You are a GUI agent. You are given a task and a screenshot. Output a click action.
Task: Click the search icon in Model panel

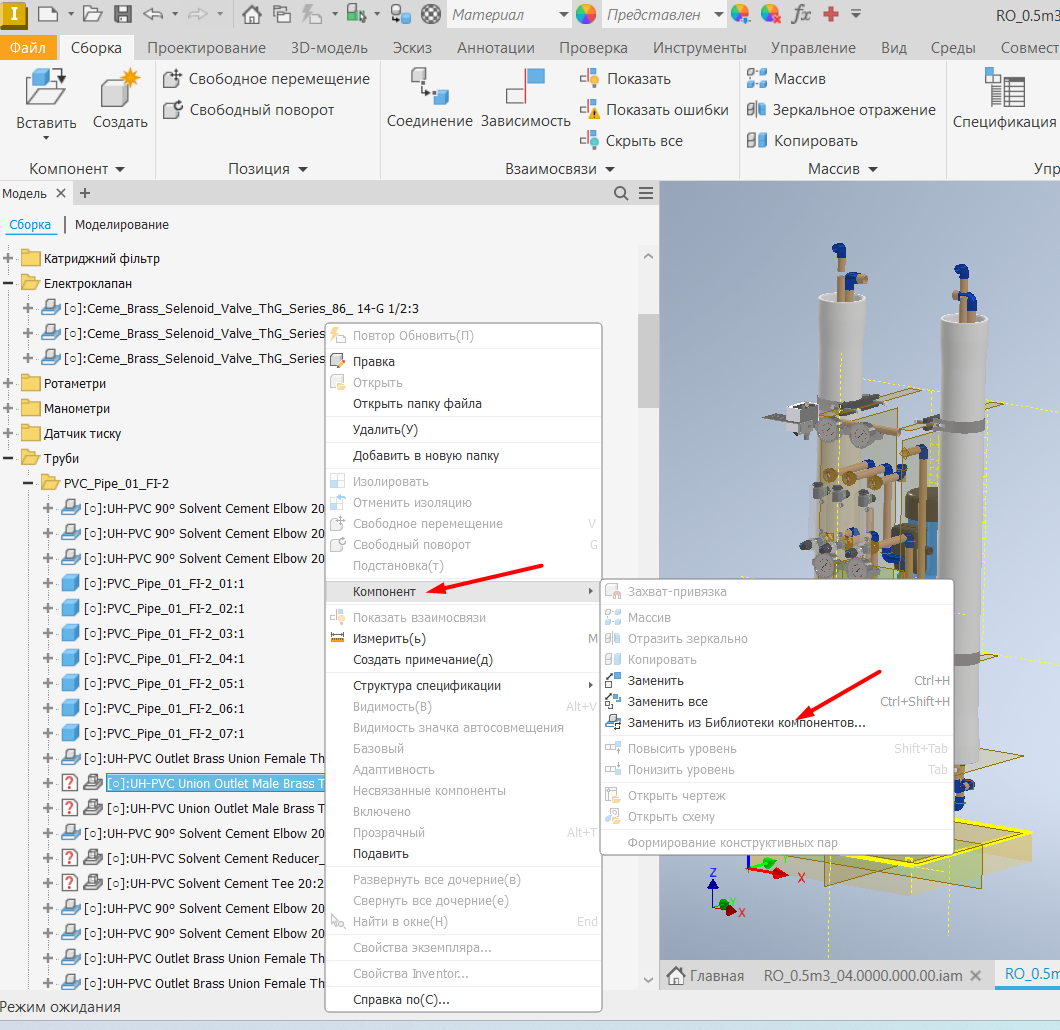pos(621,193)
